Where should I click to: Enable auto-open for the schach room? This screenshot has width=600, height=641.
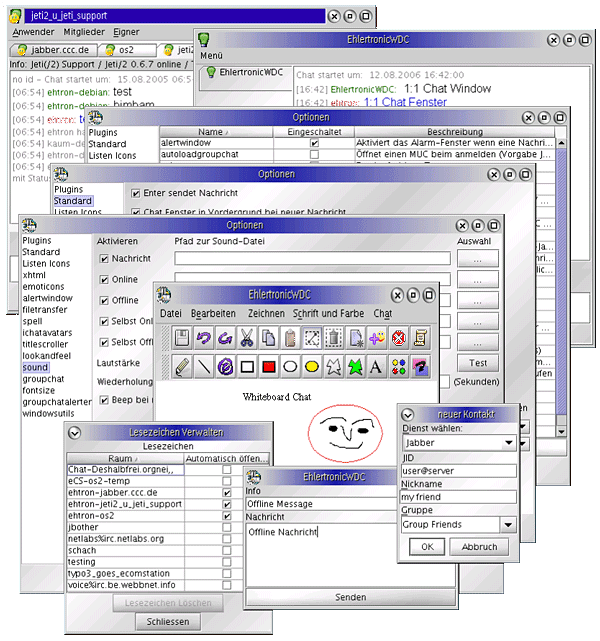228,550
